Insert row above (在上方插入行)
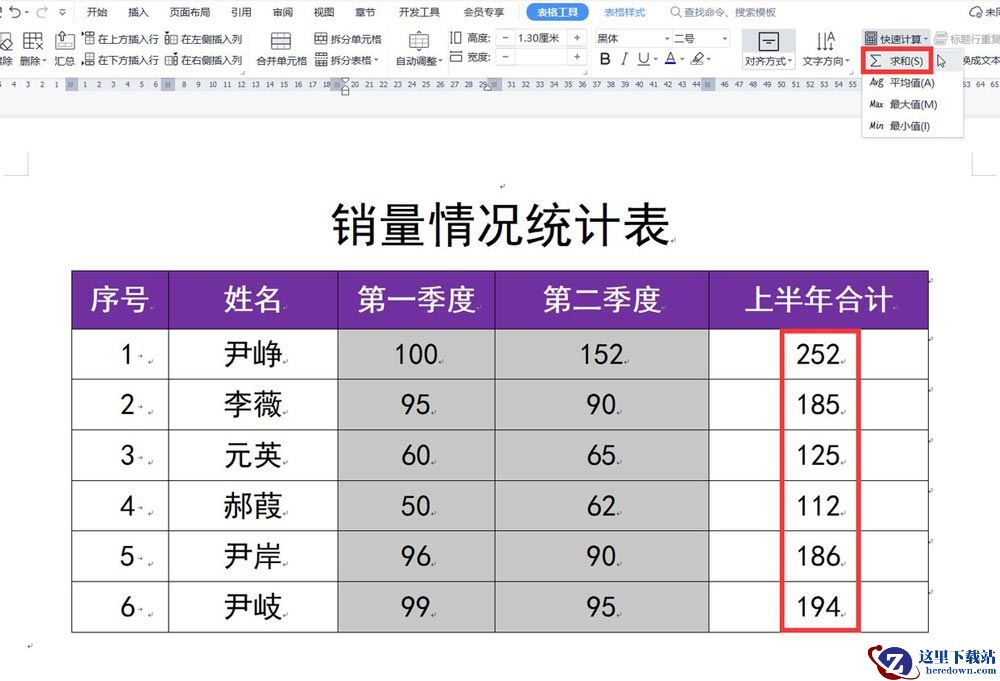The width and height of the screenshot is (1000, 681). pos(121,39)
